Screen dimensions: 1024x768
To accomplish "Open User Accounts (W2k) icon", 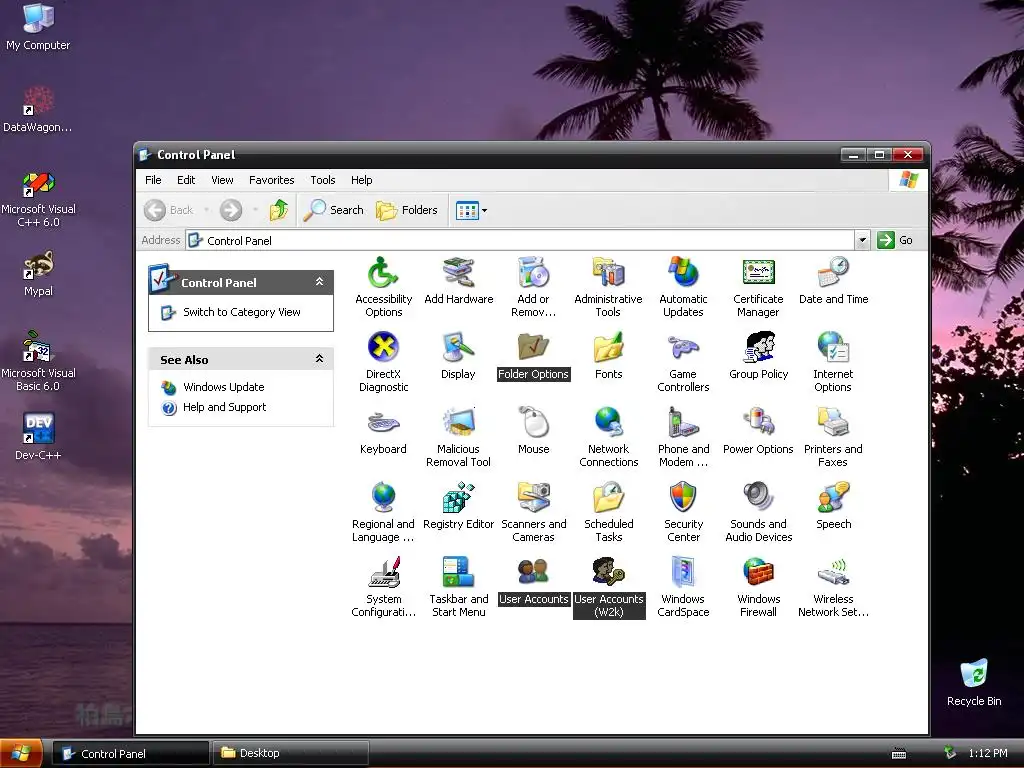I will tap(609, 587).
